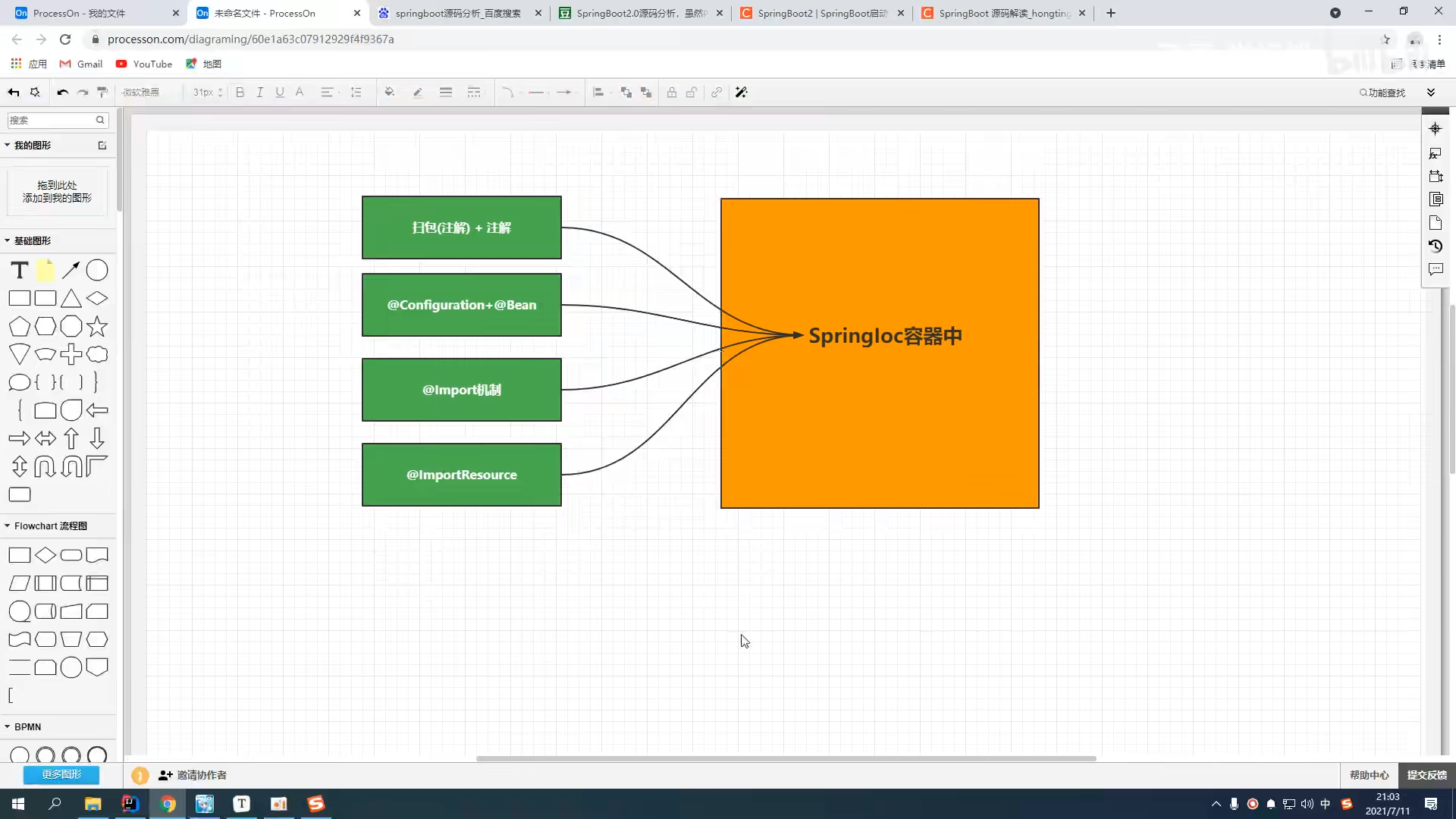
Task: Select the five-point star shape
Action: point(97,326)
